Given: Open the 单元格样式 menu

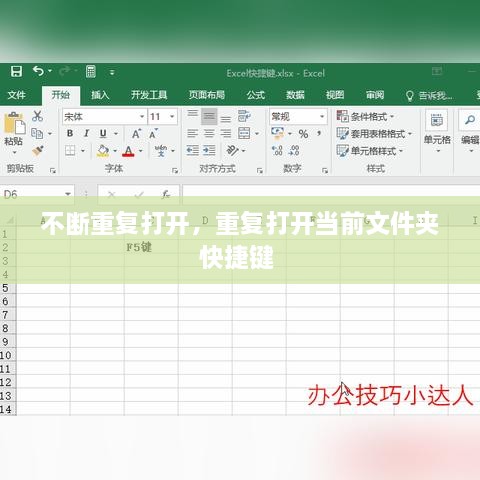Looking at the screenshot, I should pos(370,151).
